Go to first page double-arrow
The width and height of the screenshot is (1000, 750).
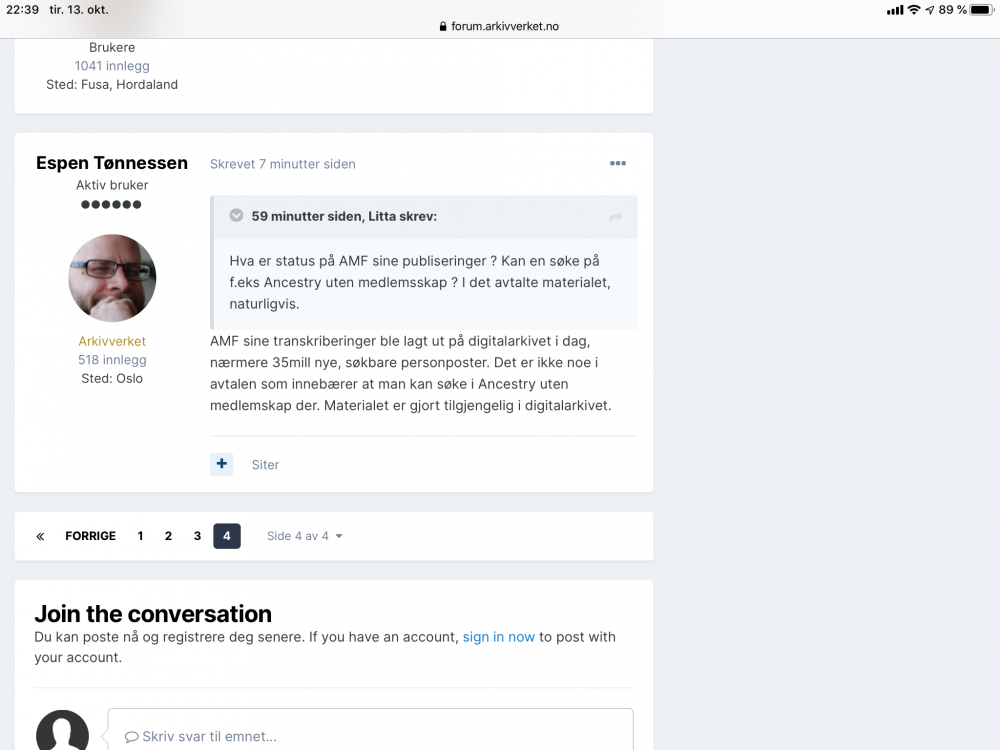tap(40, 536)
